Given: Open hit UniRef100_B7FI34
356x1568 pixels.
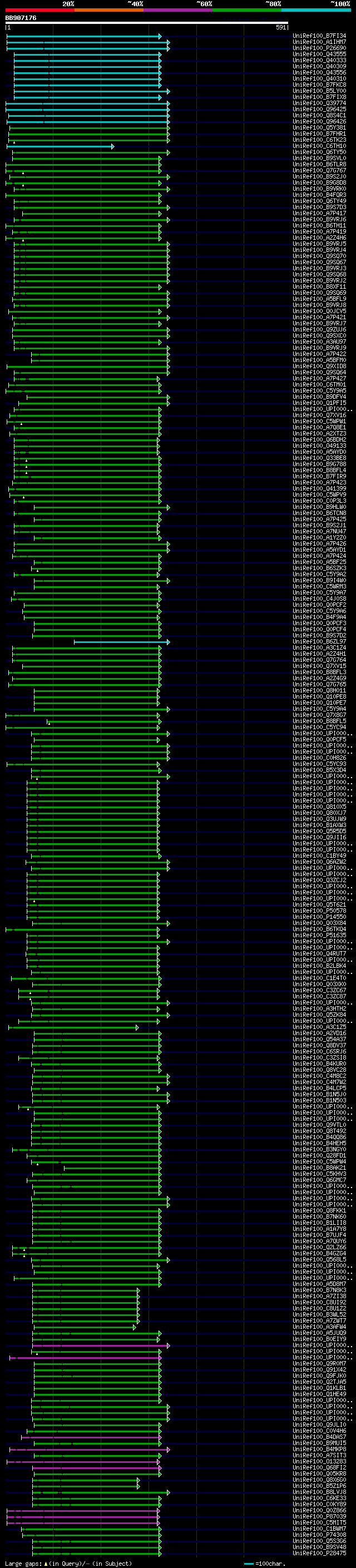Looking at the screenshot, I should (319, 37).
